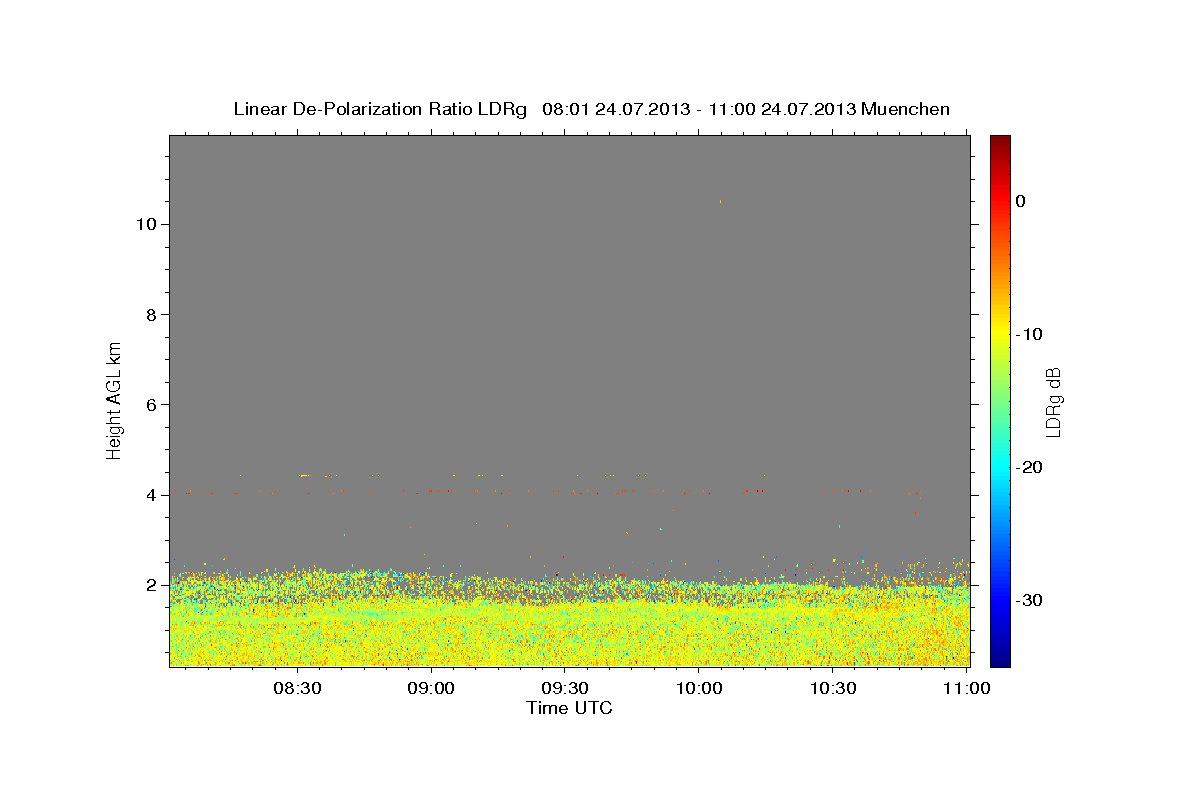Click the 10:30 time tick label
Viewport: 1200px width, 800px height.
tap(833, 688)
